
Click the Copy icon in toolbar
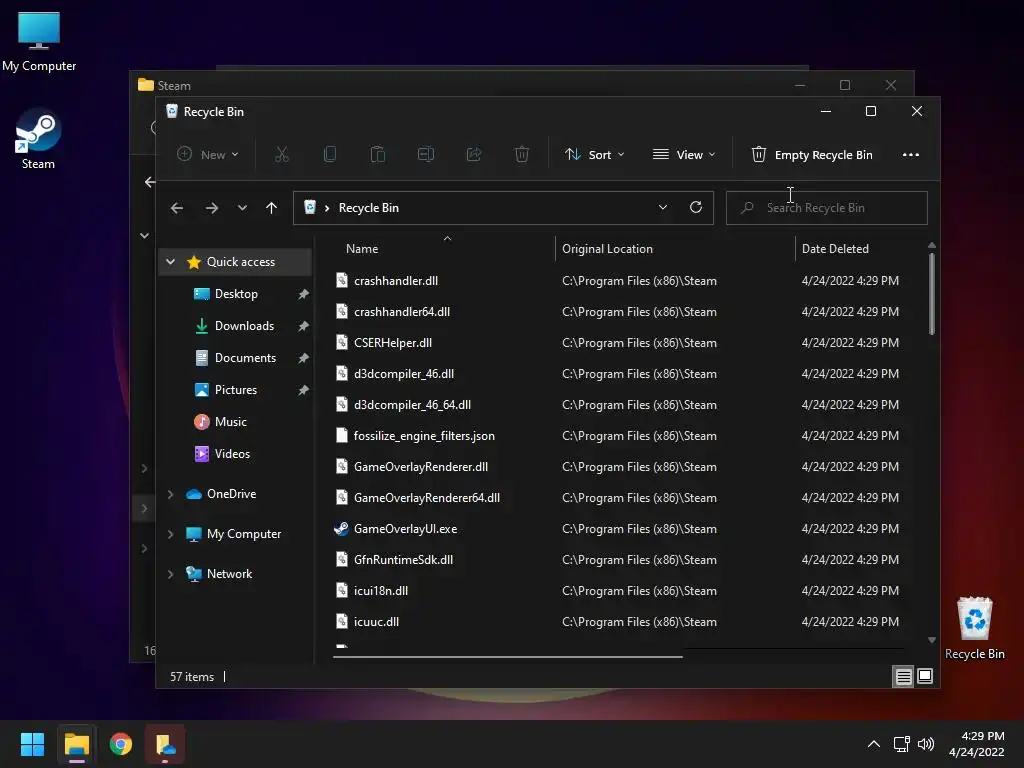tap(330, 155)
